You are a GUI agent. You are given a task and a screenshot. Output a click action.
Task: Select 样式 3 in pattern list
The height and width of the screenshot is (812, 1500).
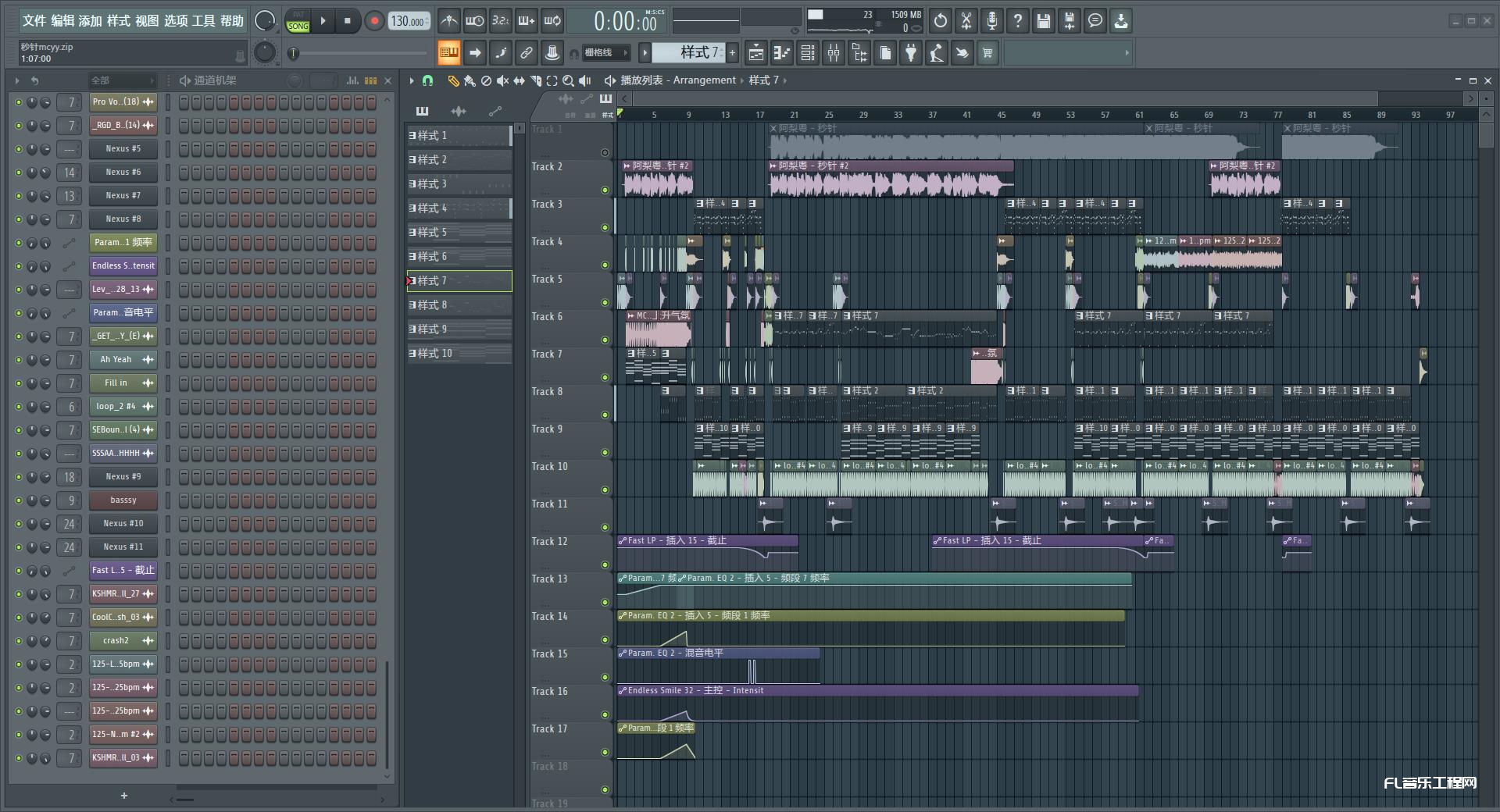point(459,184)
